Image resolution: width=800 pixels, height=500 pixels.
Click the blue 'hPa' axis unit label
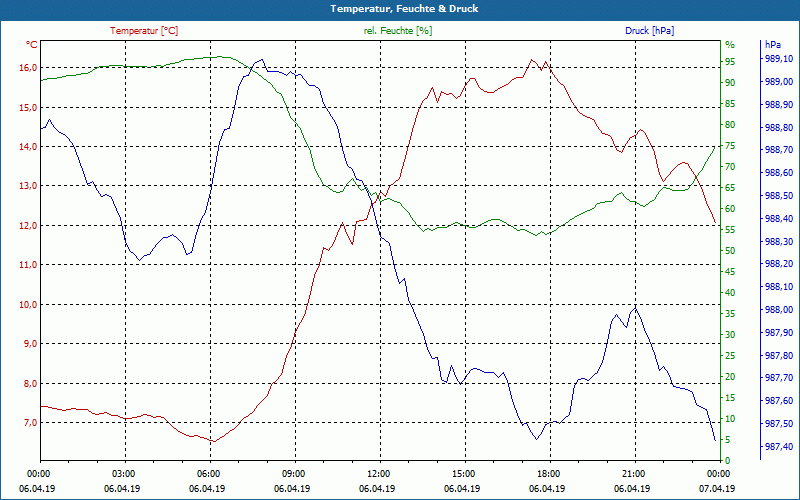[x=772, y=45]
